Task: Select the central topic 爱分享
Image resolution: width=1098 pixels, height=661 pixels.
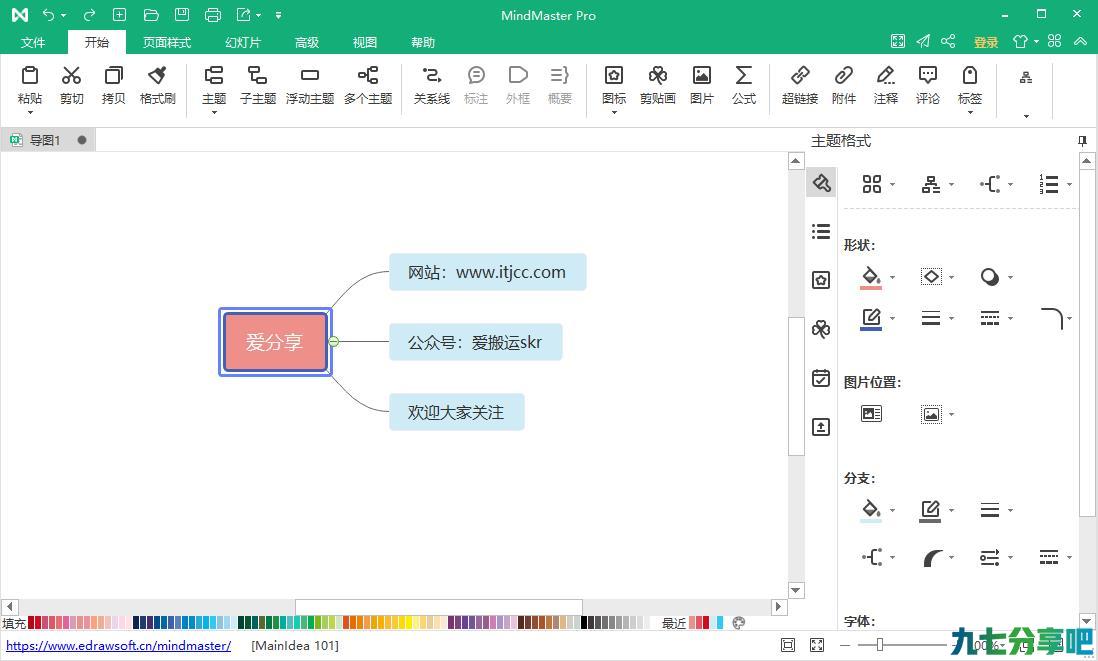Action: tap(275, 342)
